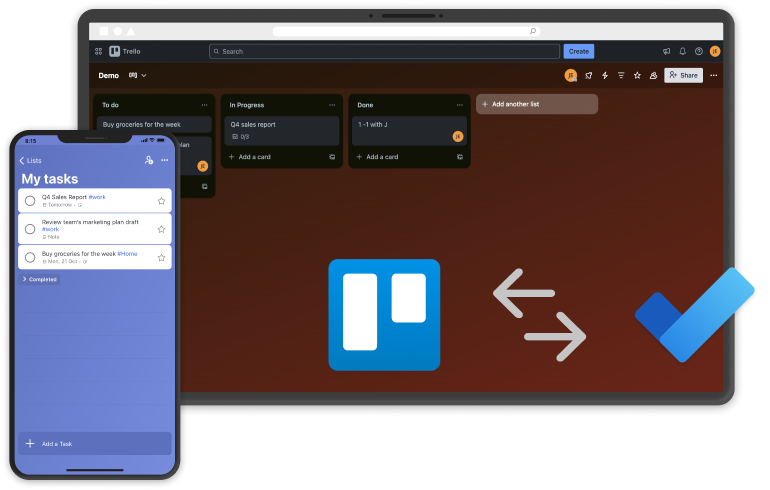Image resolution: width=770 pixels, height=490 pixels.
Task: Open the board filter icon
Action: pos(621,76)
